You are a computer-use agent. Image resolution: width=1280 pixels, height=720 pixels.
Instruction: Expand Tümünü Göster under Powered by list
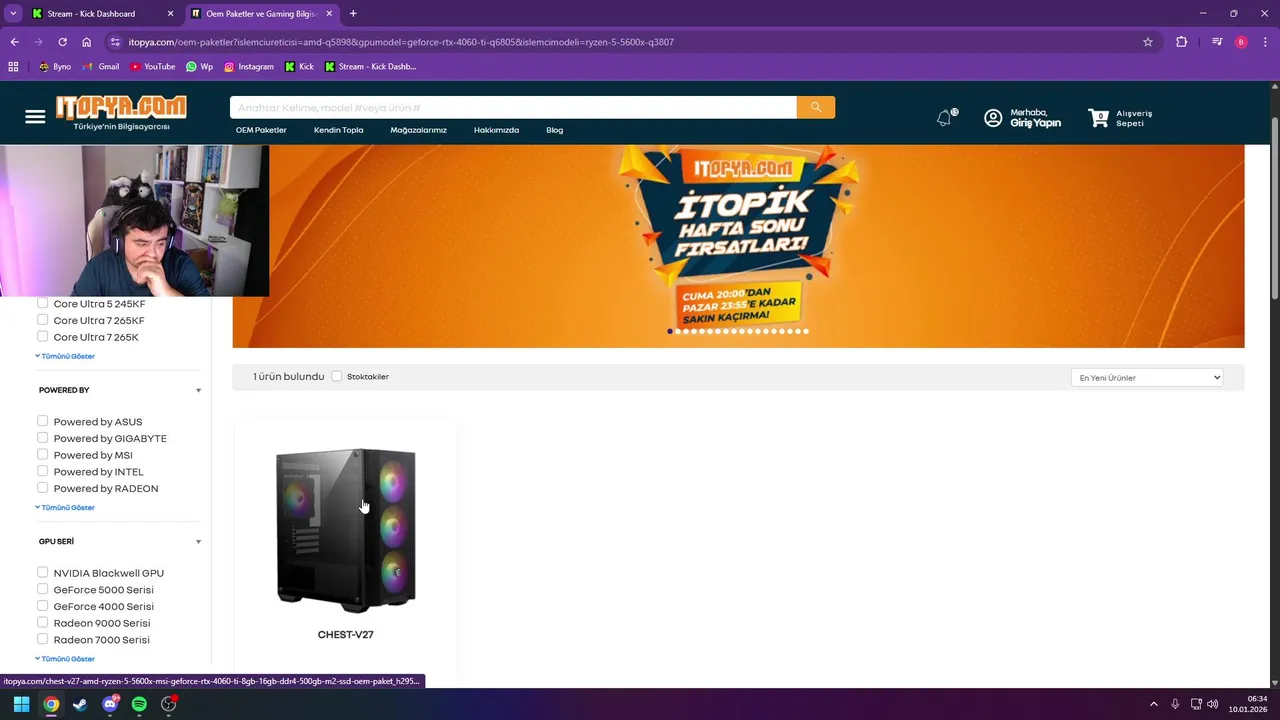point(65,507)
